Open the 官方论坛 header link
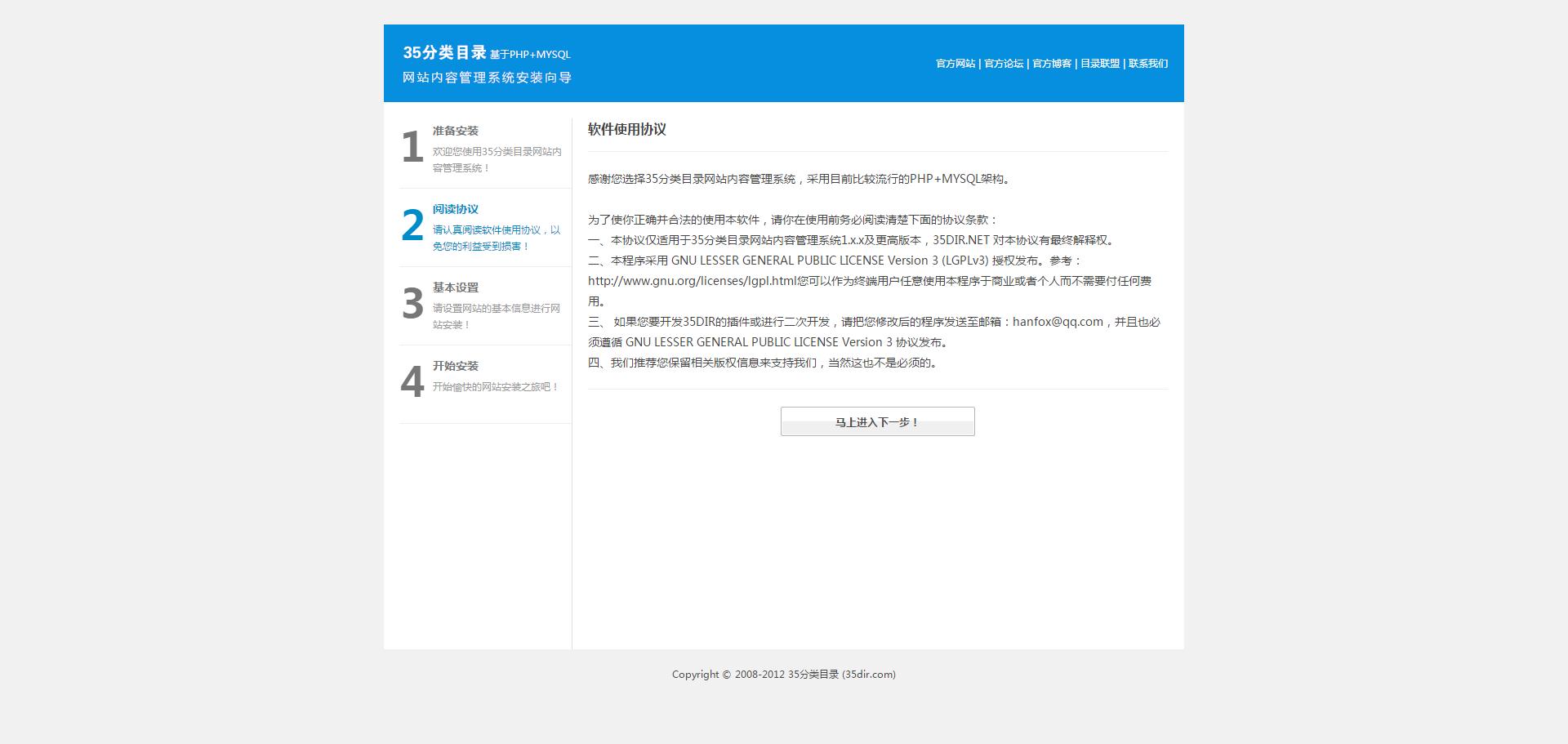This screenshot has width=1568, height=744. pyautogui.click(x=1003, y=64)
